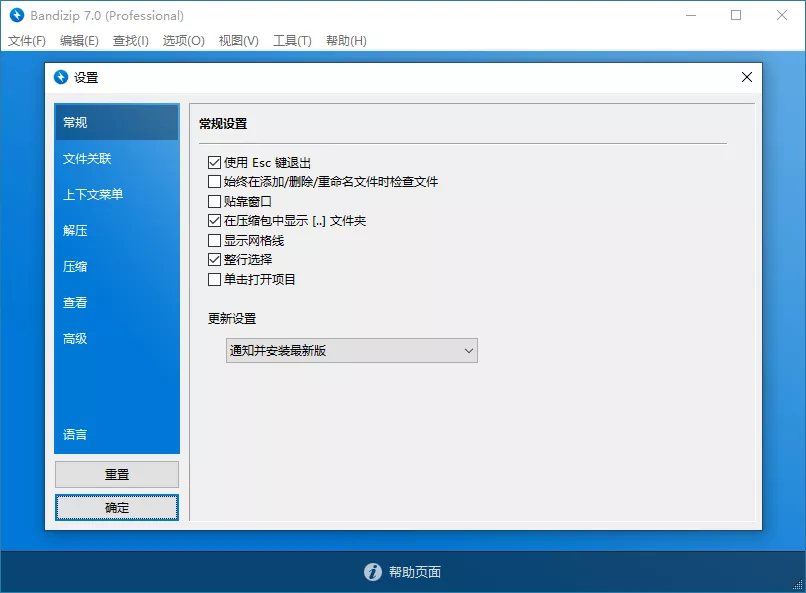Uncheck 在压缩包中显示 [..] 文件夹

[x=216, y=221]
